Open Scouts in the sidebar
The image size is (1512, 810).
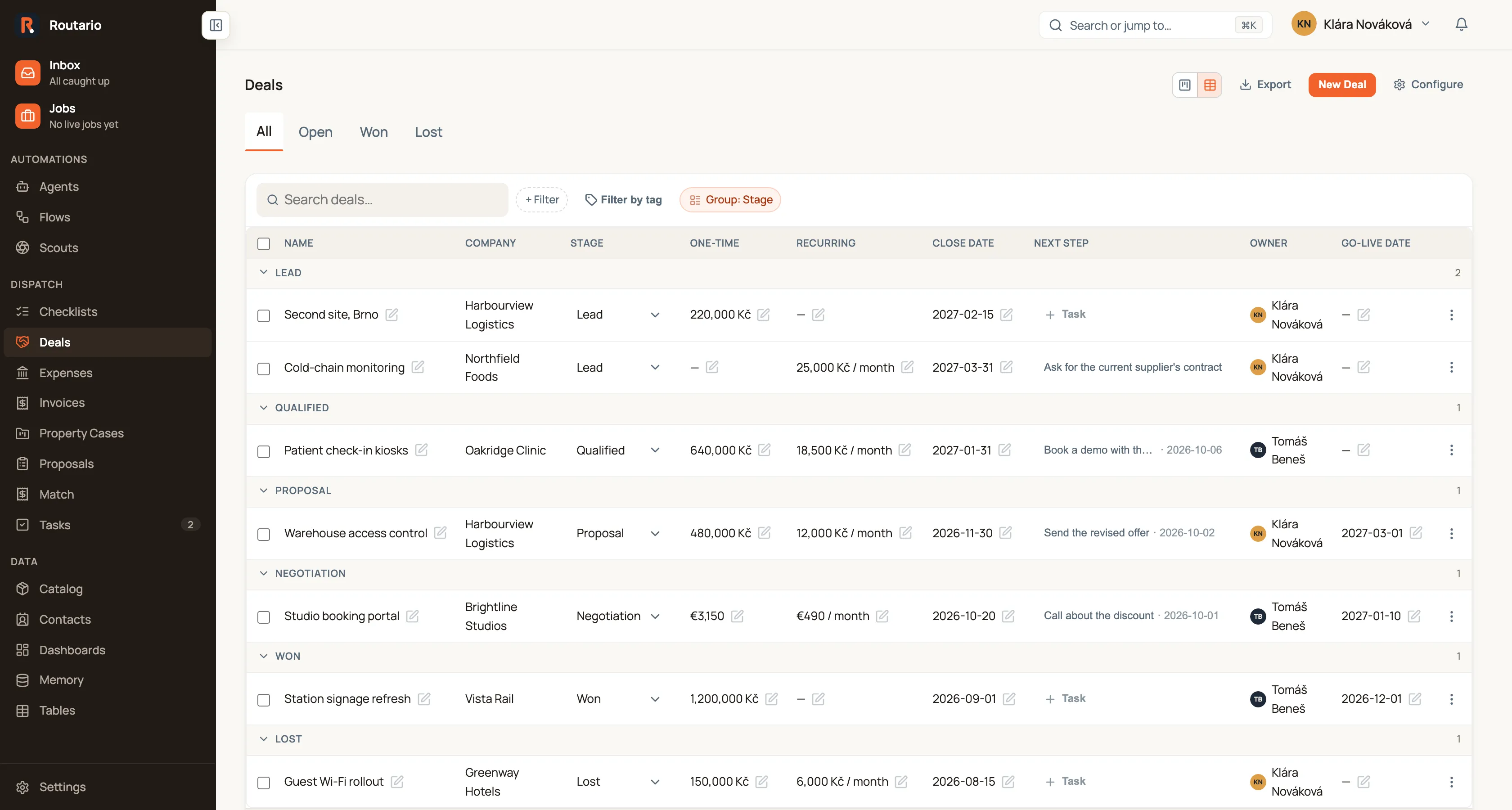click(108, 247)
